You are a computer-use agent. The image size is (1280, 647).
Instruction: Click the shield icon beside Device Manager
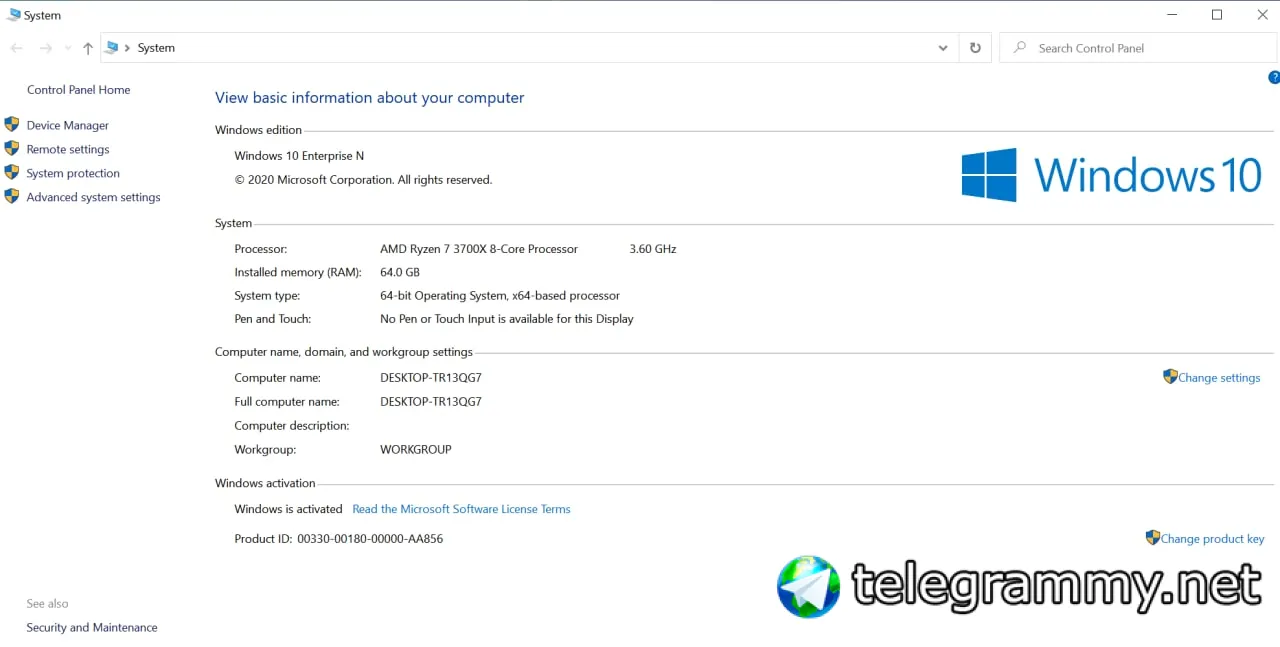click(x=12, y=124)
